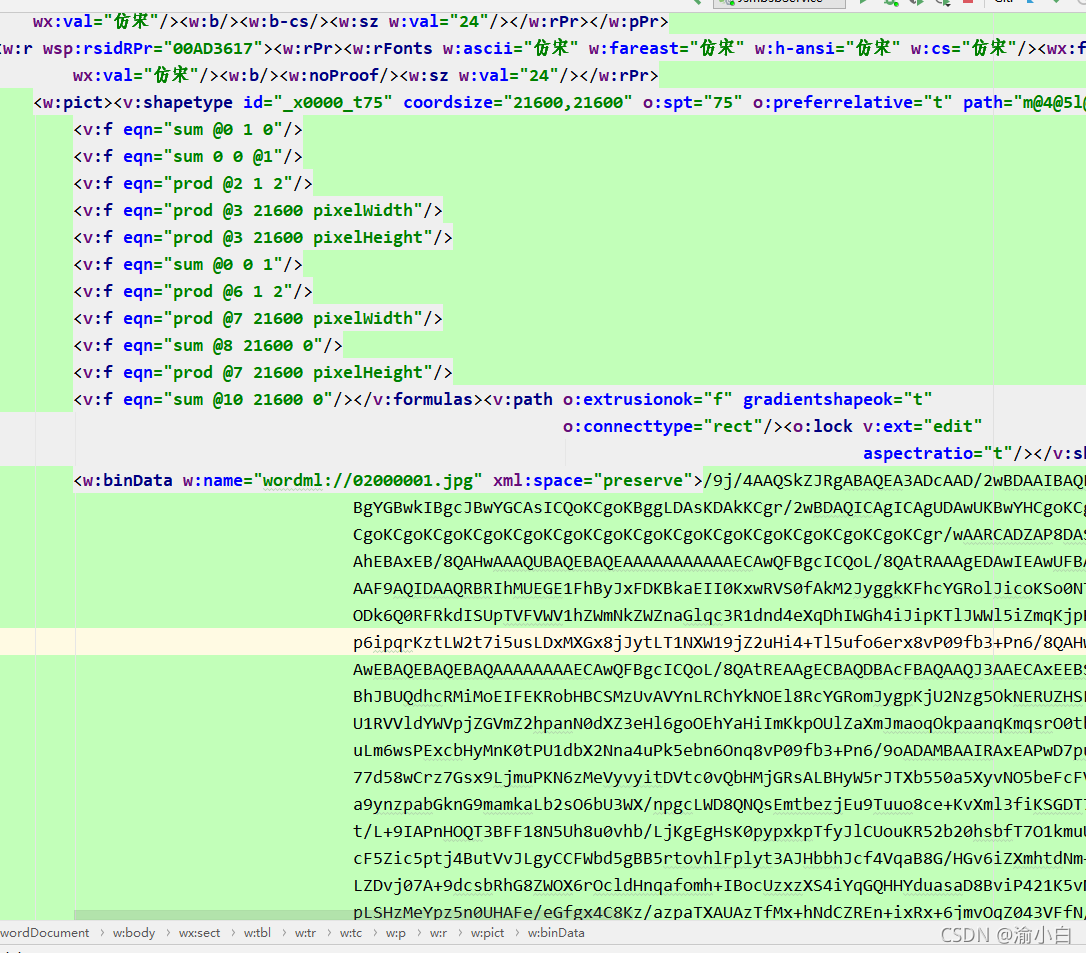Click the v:shapetype id="_x0000_t75" tag
This screenshot has height=953, width=1086.
click(253, 103)
